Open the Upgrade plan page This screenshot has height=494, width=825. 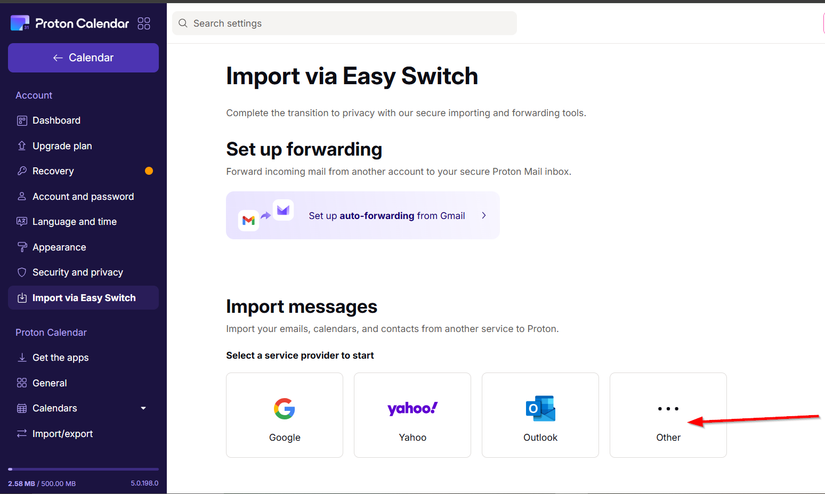[x=83, y=146]
